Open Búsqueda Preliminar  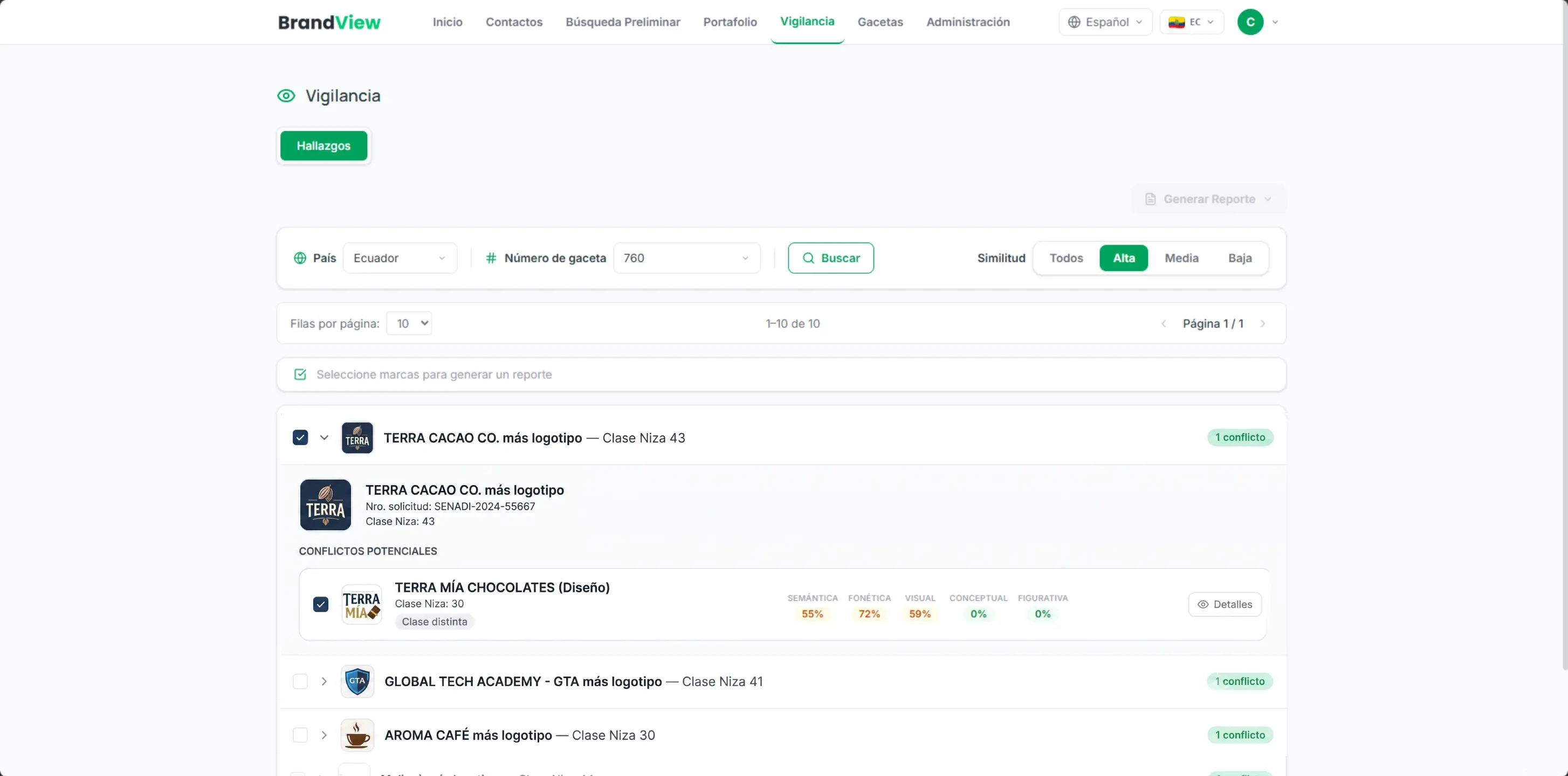tap(623, 22)
